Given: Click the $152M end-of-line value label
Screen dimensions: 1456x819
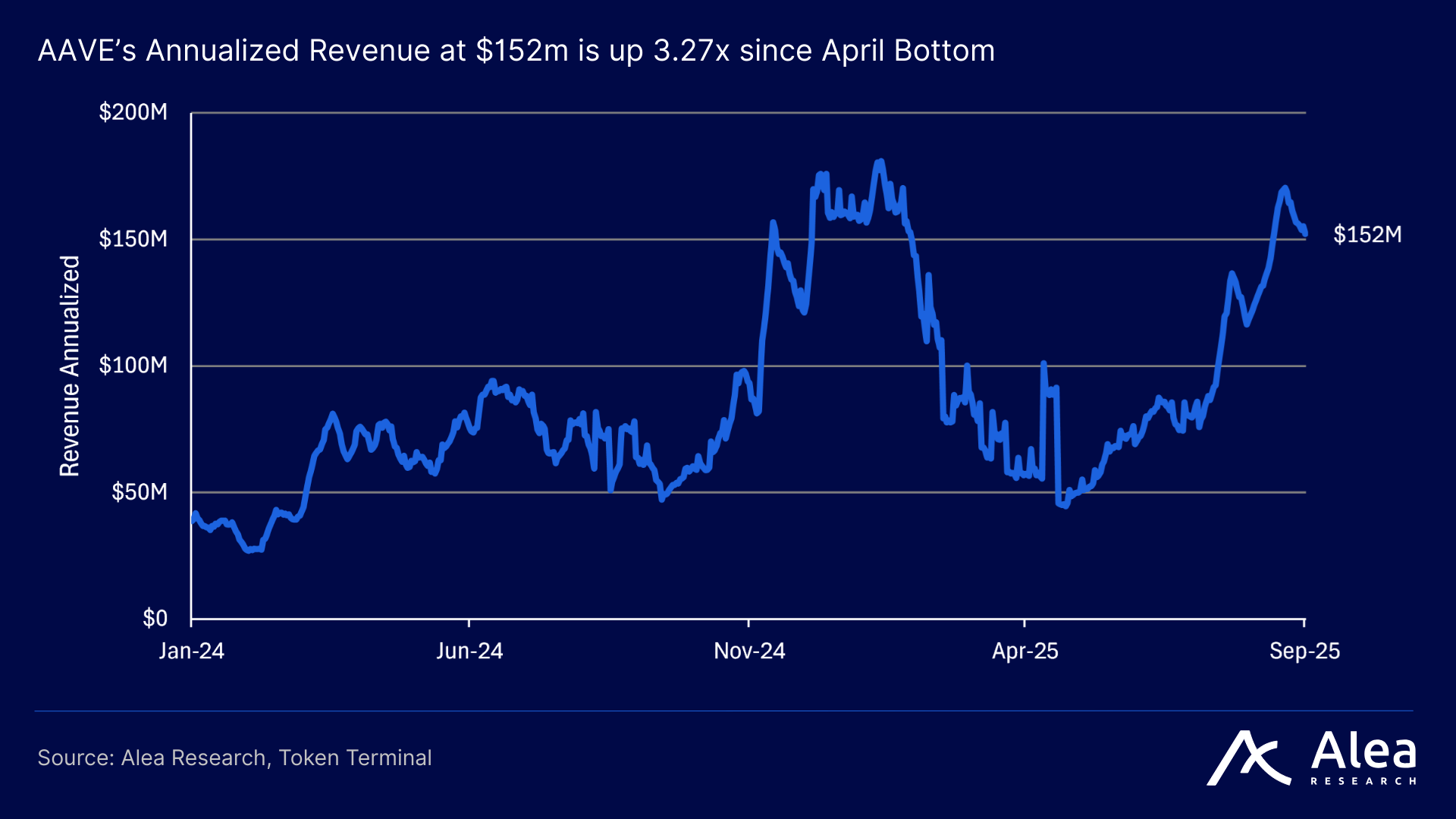Looking at the screenshot, I should [x=1368, y=234].
